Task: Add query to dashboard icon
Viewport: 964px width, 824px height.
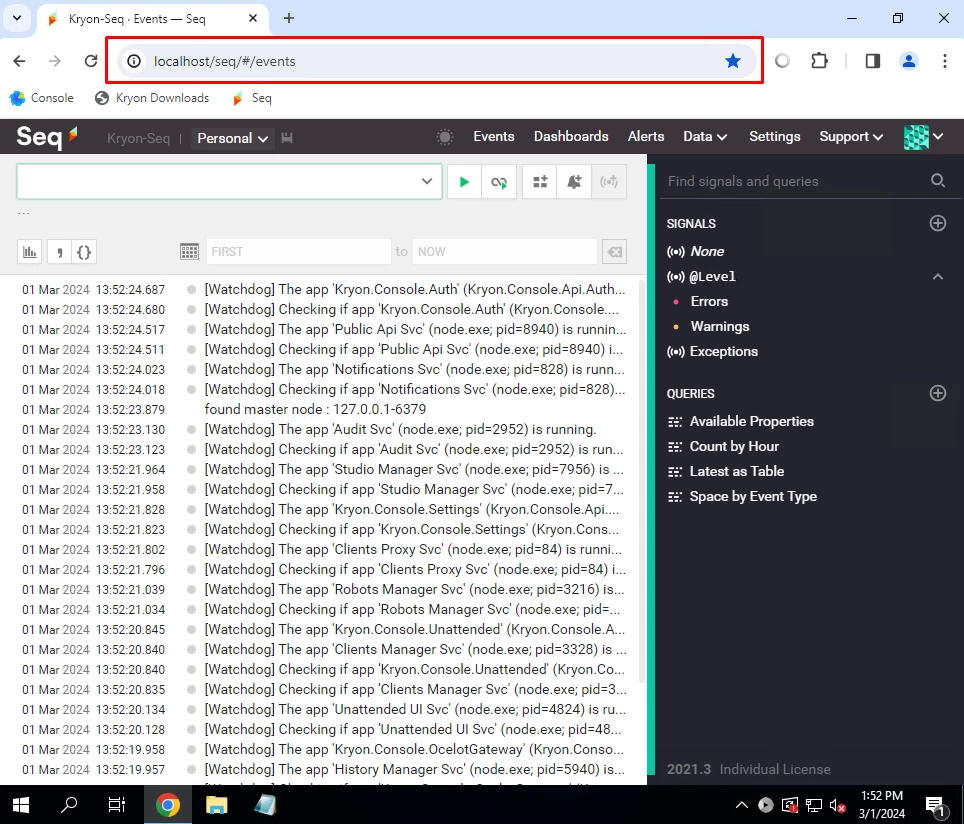Action: 540,181
